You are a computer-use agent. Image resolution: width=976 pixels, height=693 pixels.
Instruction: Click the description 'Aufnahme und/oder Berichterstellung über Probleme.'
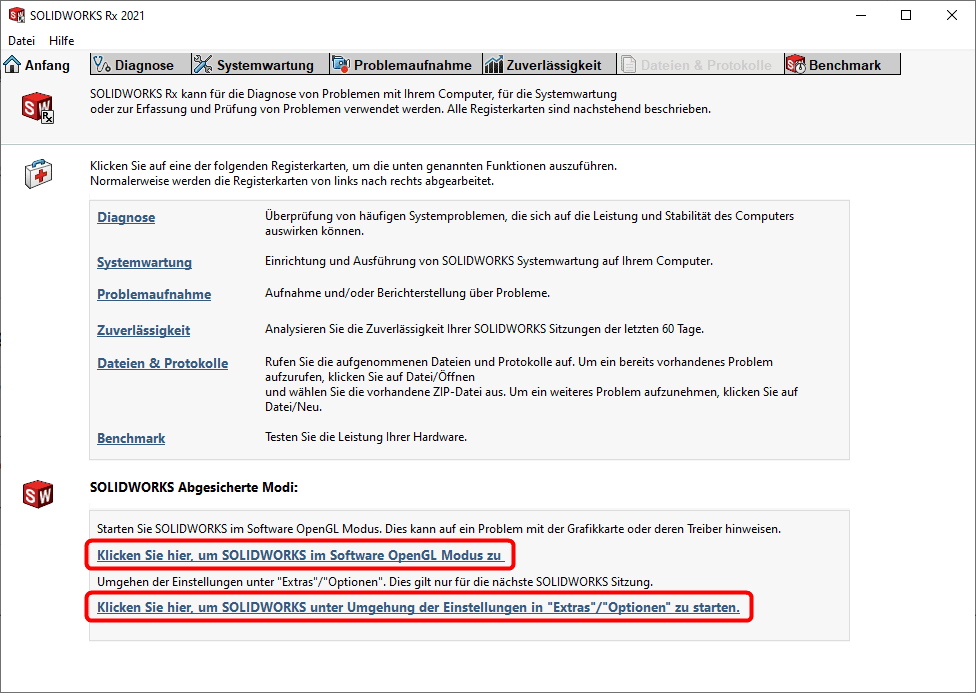coord(408,293)
